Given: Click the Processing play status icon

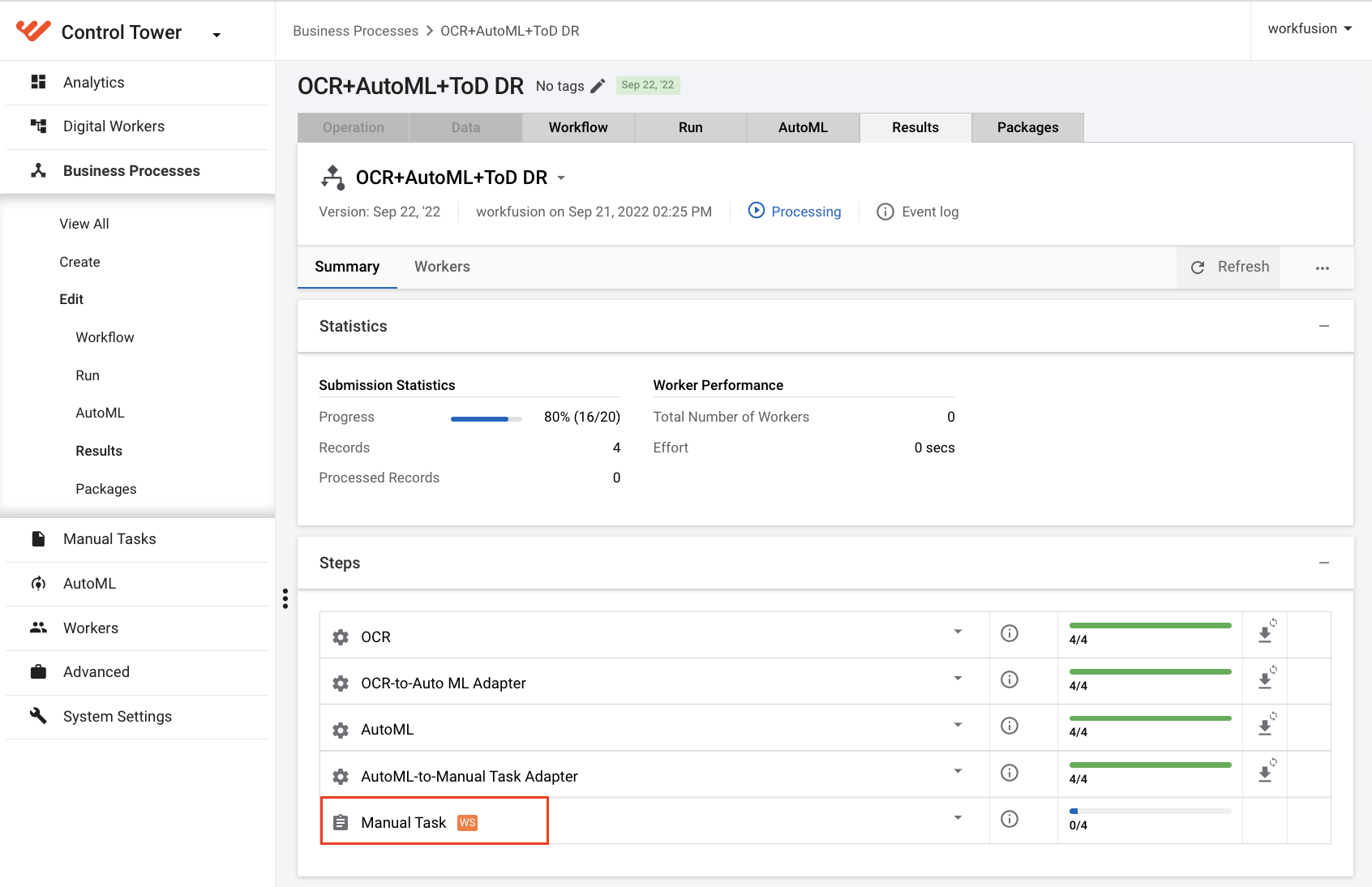Looking at the screenshot, I should (756, 211).
